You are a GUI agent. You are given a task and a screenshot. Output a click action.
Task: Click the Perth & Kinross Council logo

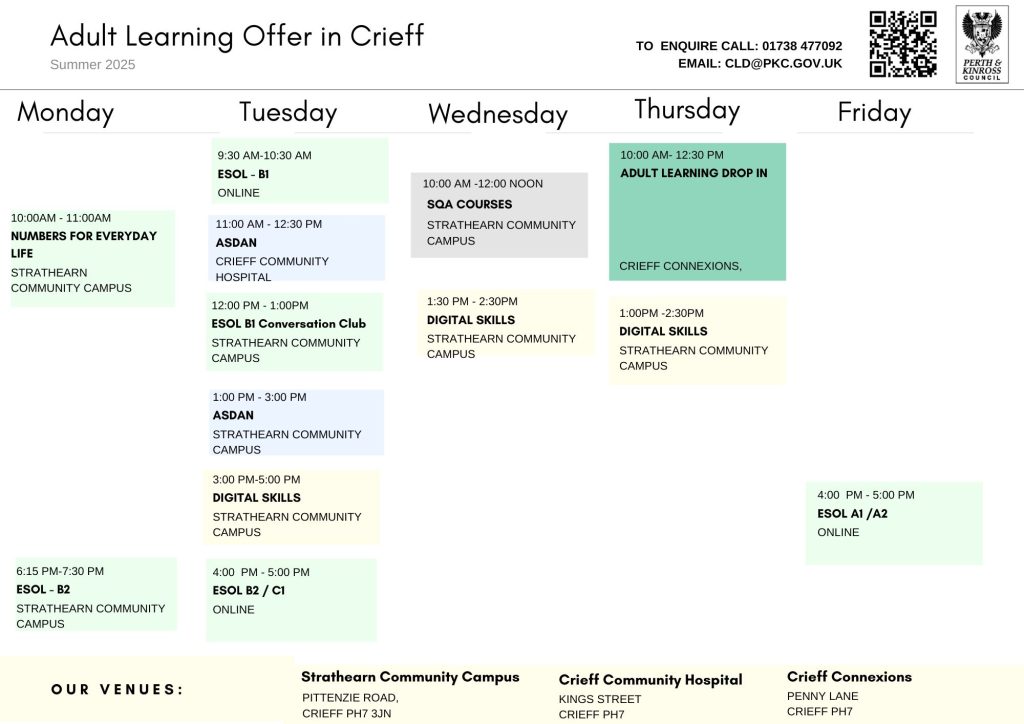pos(982,45)
